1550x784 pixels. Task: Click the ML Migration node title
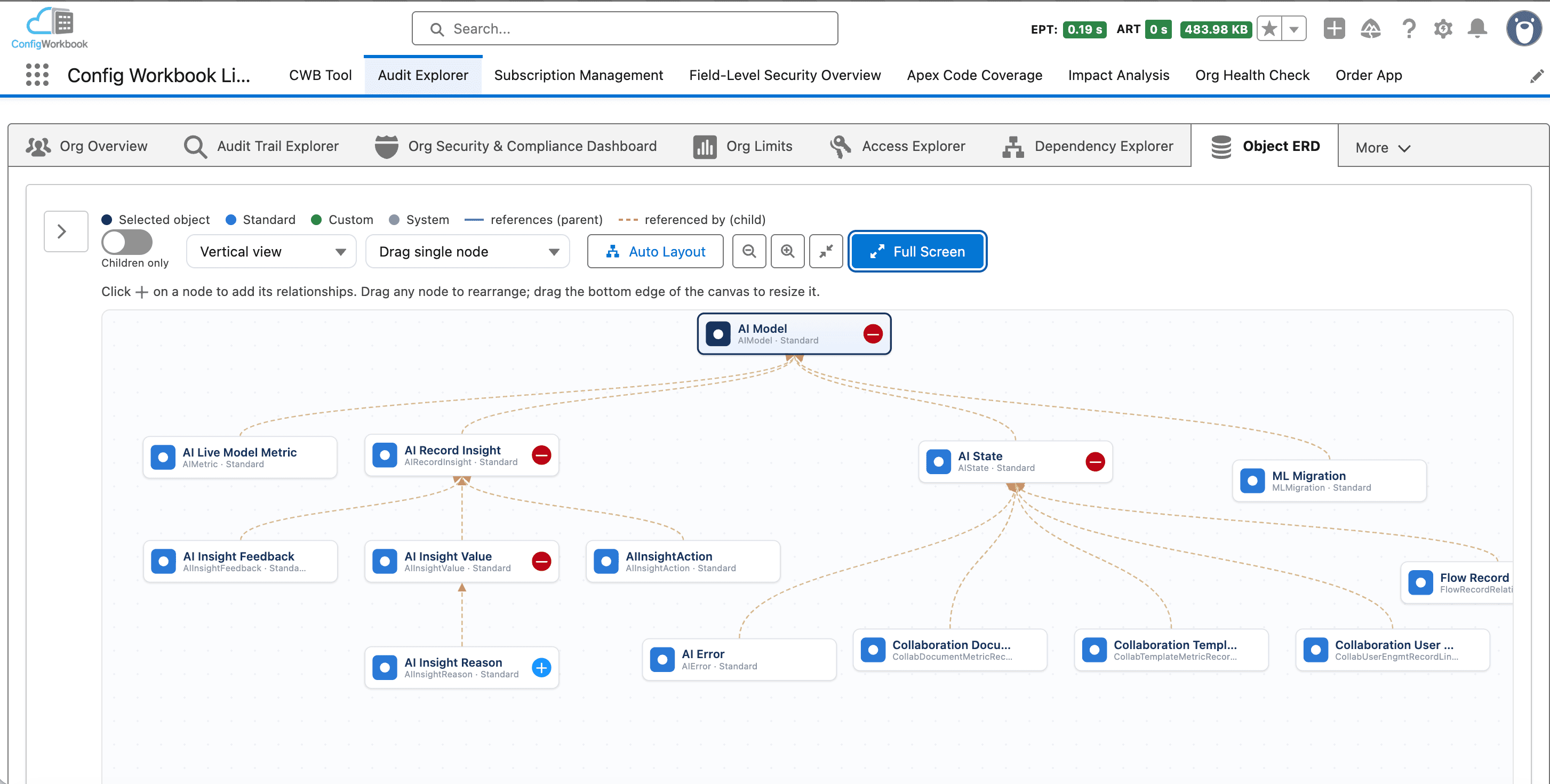1308,475
